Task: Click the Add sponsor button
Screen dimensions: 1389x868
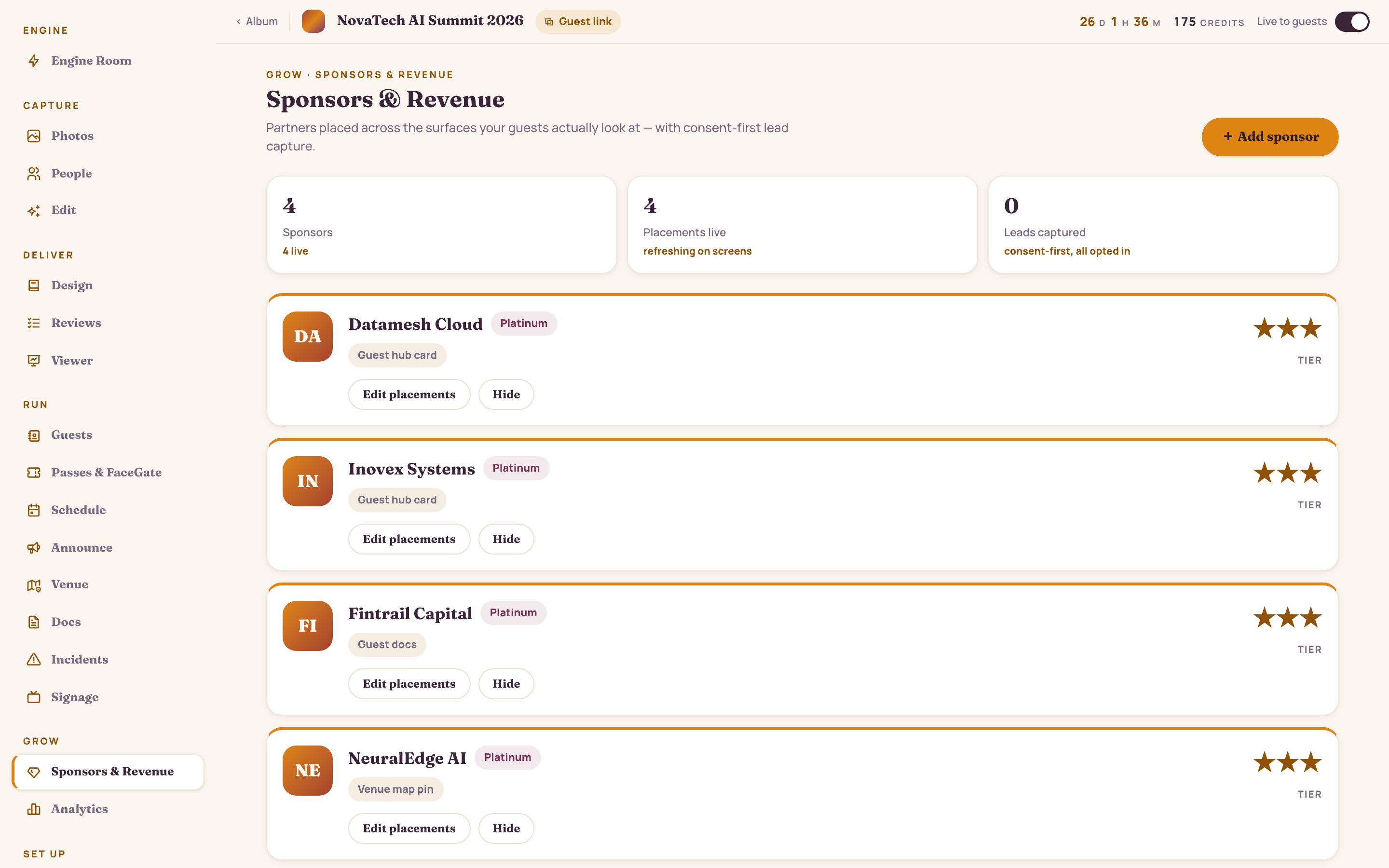Action: click(1270, 136)
